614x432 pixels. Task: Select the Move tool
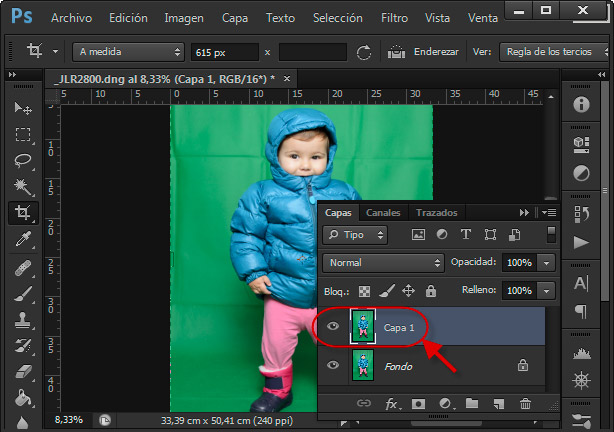(23, 108)
